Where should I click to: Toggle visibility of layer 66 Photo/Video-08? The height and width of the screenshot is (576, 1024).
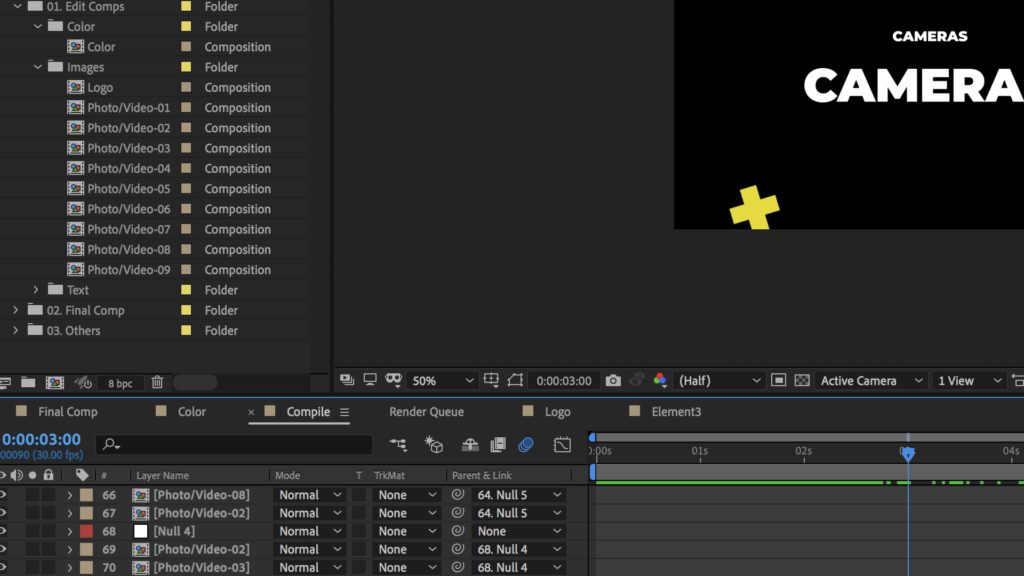[x=2, y=495]
